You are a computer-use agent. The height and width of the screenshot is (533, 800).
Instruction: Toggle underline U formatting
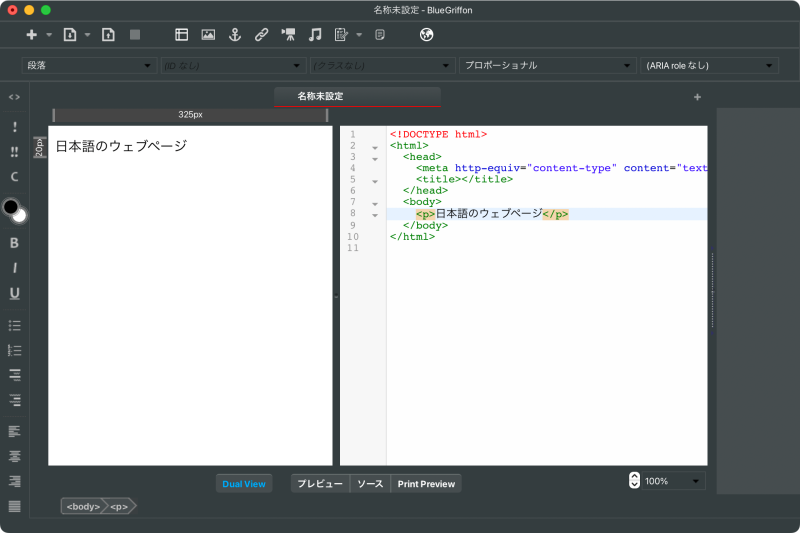14,293
